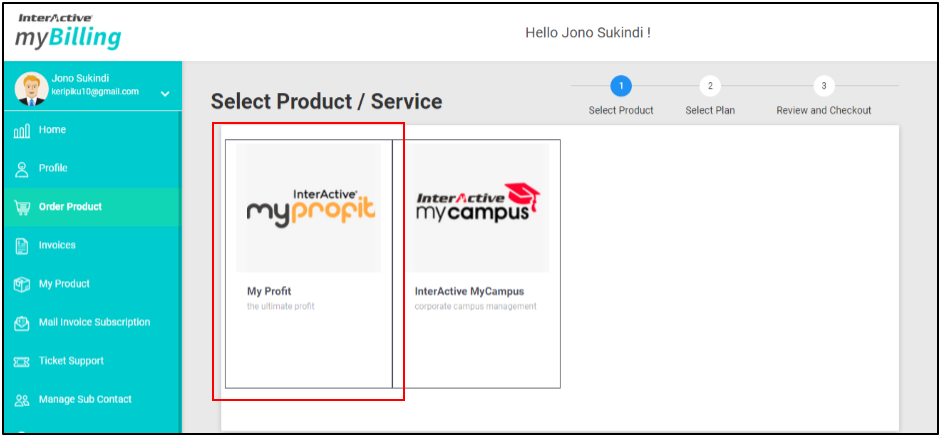Click the InterActive myBilling logo
This screenshot has height=437, width=940.
[x=68, y=32]
